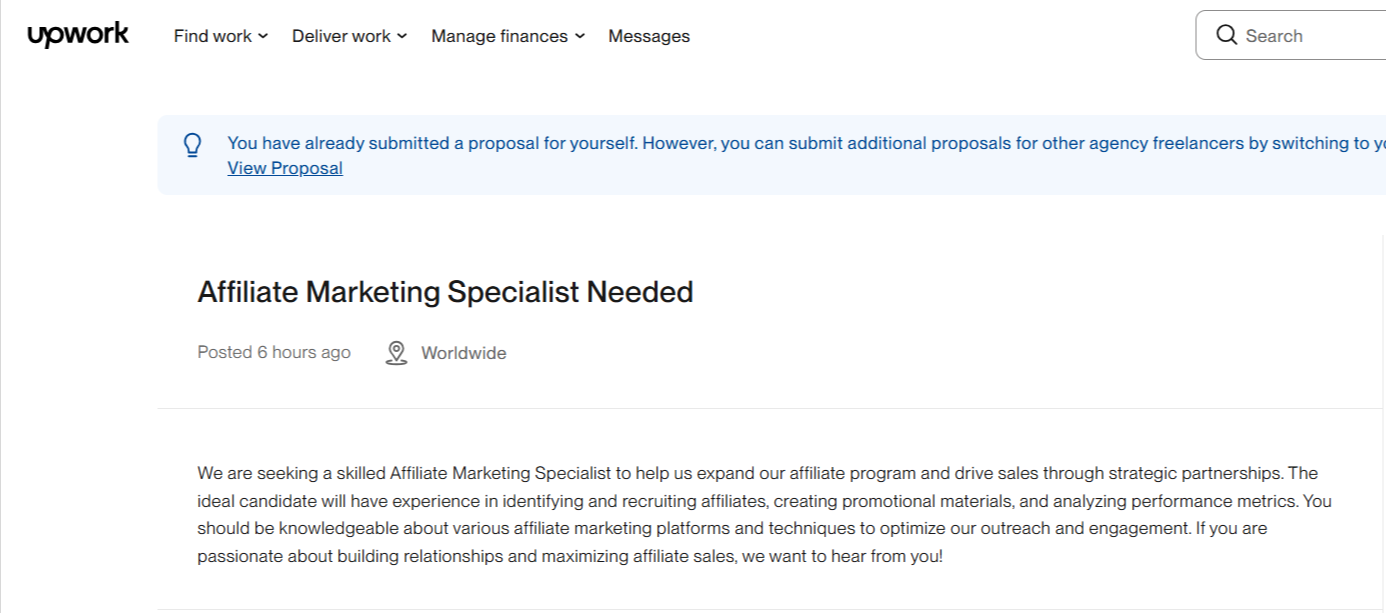Viewport: 1386px width, 613px height.
Task: Open the Manage finances menu label
Action: 499,36
